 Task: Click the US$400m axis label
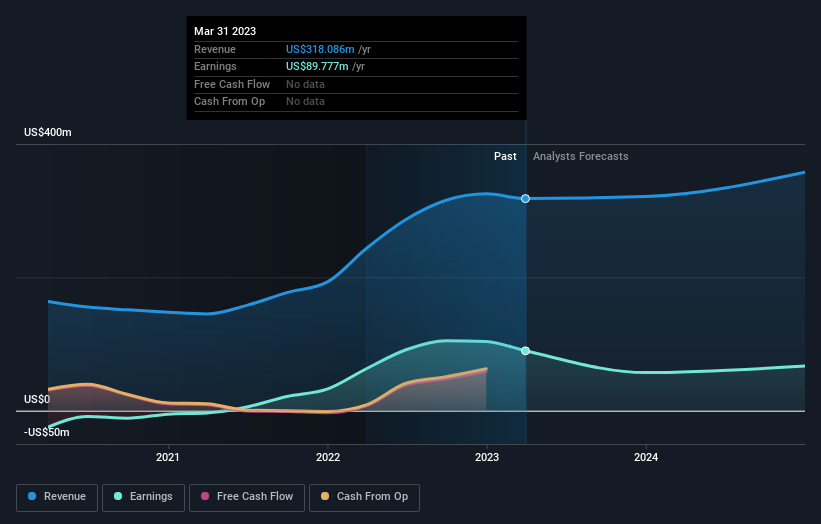(x=48, y=132)
